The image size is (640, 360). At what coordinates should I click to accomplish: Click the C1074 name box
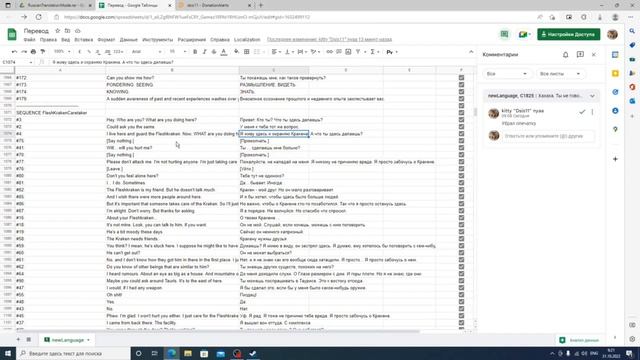pyautogui.click(x=16, y=62)
